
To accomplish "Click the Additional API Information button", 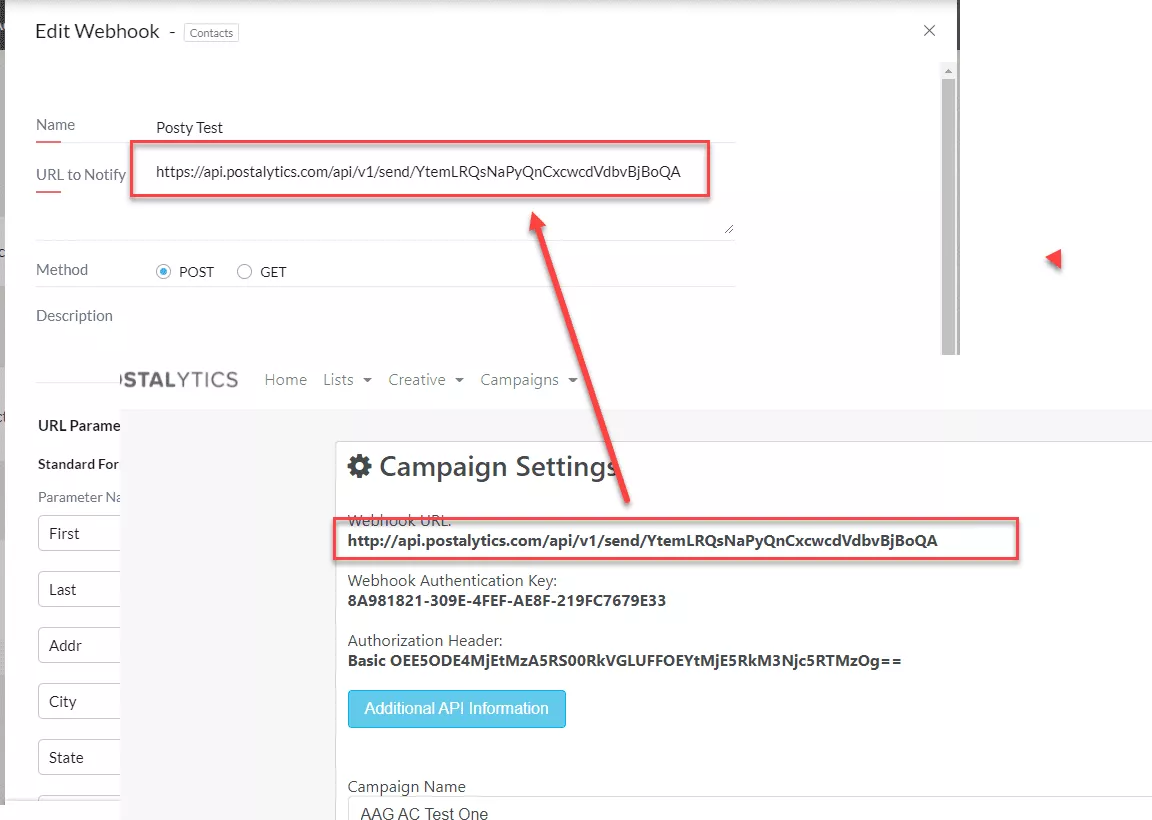I will click(x=456, y=708).
